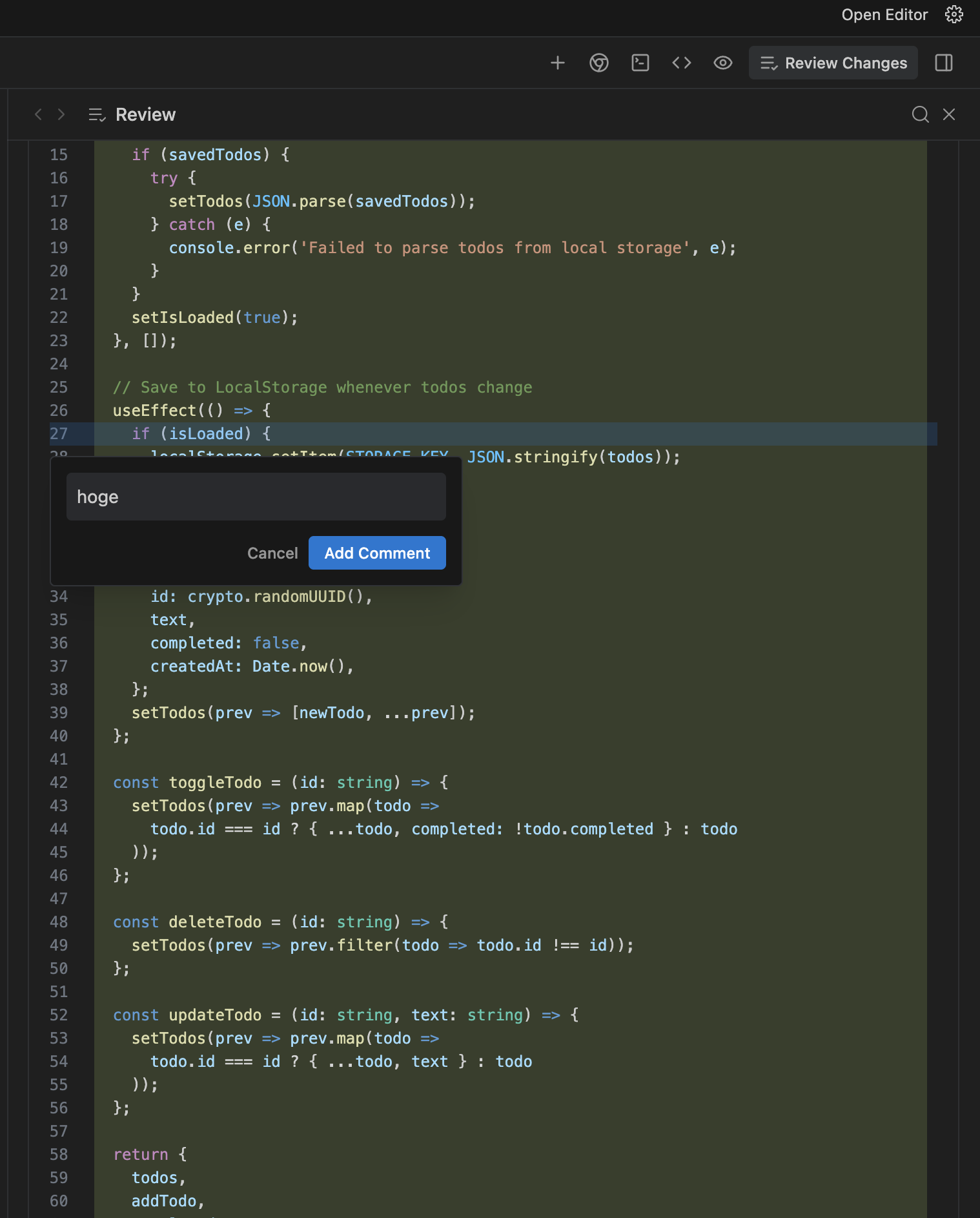Close the Review panel

(949, 114)
